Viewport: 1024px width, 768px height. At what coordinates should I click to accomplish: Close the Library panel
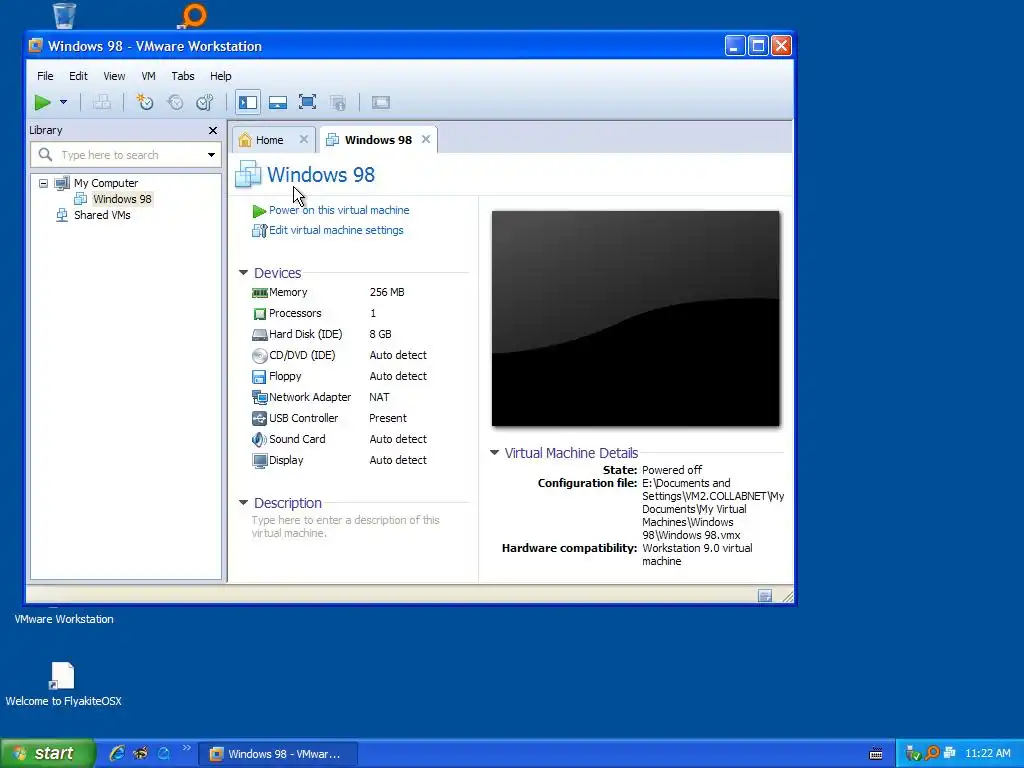tap(213, 131)
